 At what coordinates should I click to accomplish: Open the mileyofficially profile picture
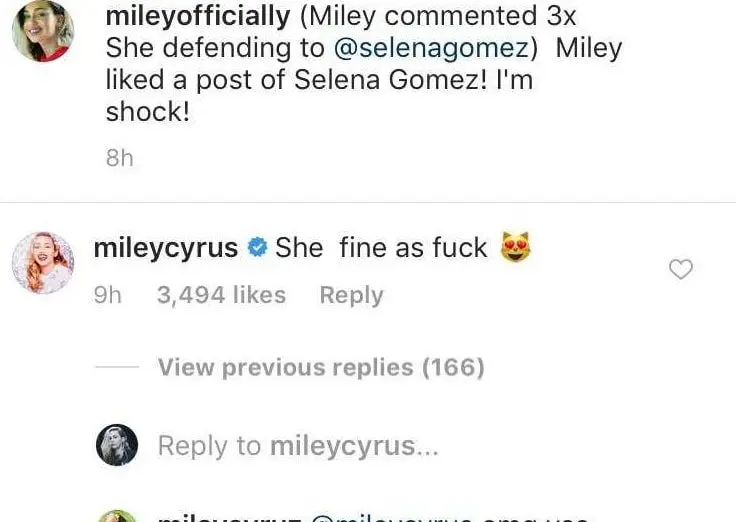pyautogui.click(x=42, y=33)
